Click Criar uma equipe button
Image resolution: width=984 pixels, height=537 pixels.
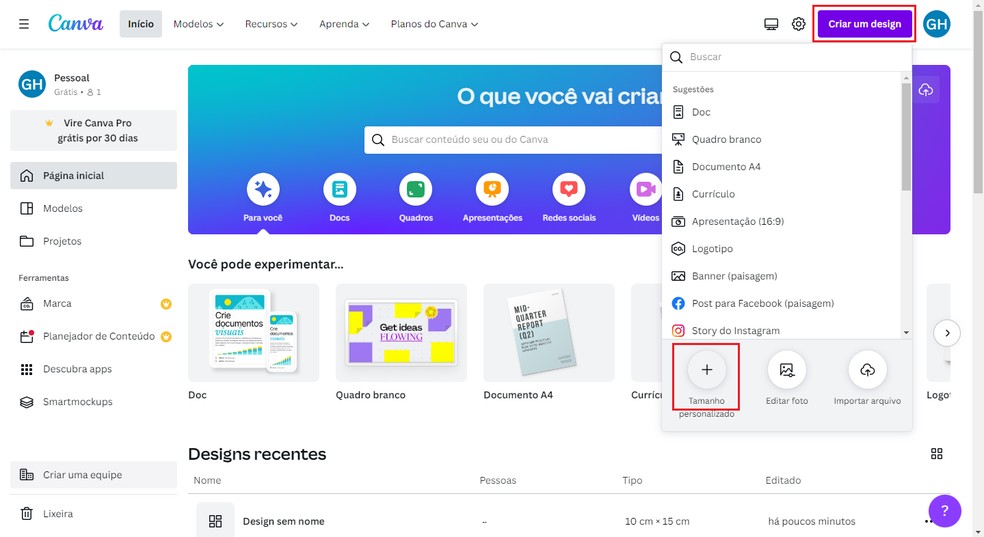94,475
